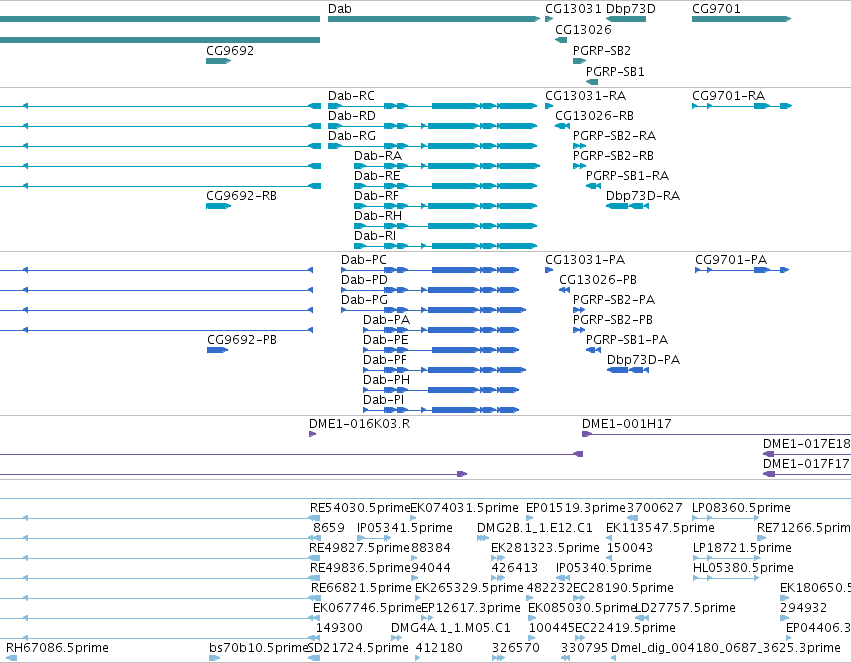Open the PGRP-SB1-RA transcript label
The width and height of the screenshot is (851, 663).
click(627, 176)
